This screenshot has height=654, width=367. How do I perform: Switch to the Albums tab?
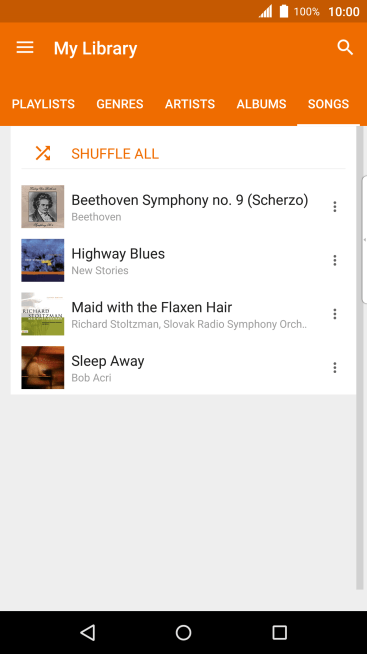click(x=261, y=104)
